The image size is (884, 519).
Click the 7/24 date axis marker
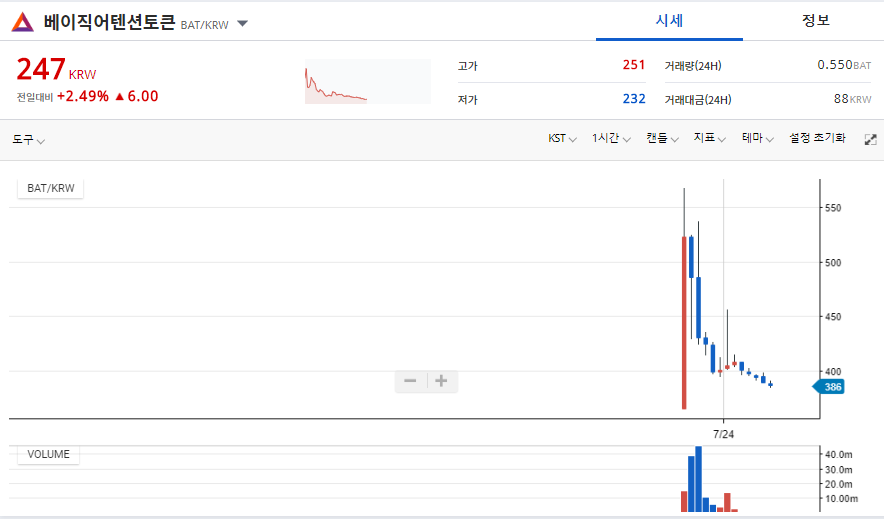tap(723, 434)
